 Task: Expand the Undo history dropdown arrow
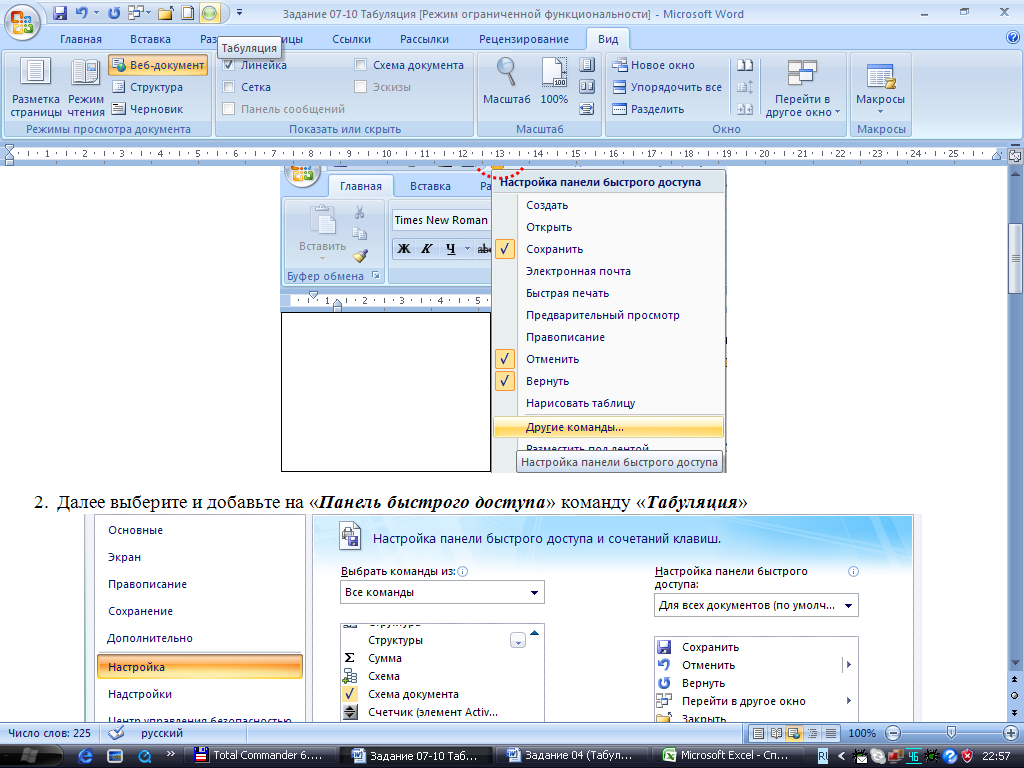[x=97, y=12]
